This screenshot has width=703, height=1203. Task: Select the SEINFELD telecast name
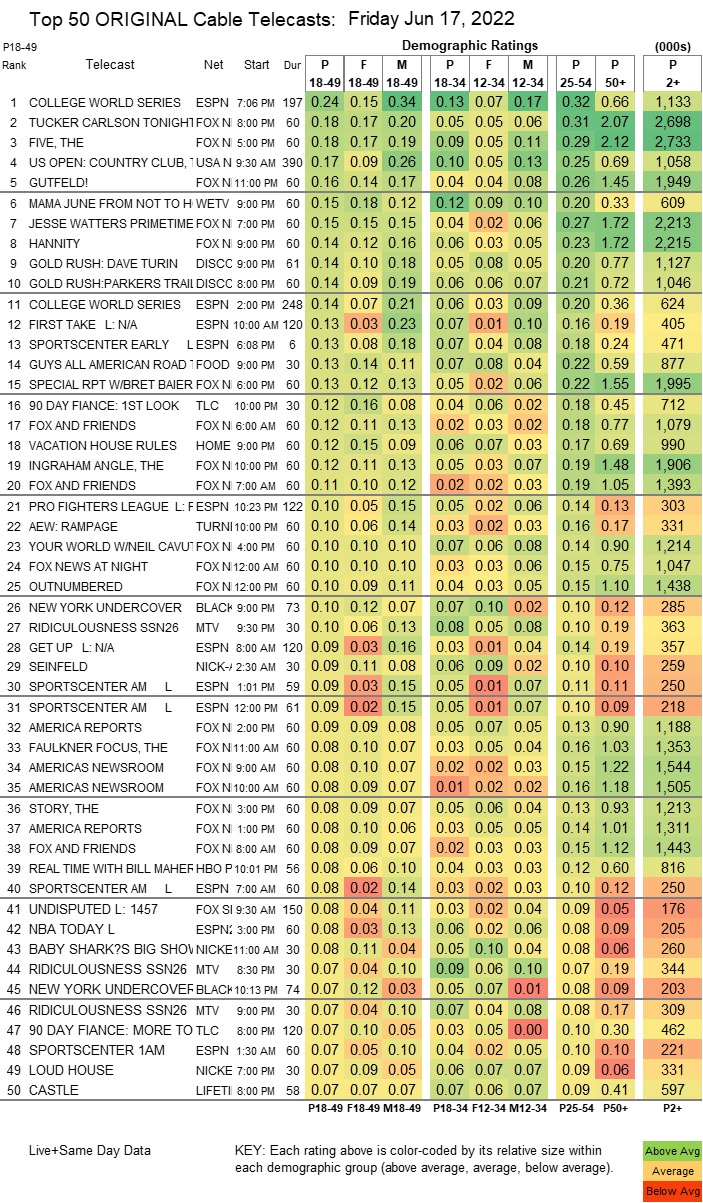58,665
